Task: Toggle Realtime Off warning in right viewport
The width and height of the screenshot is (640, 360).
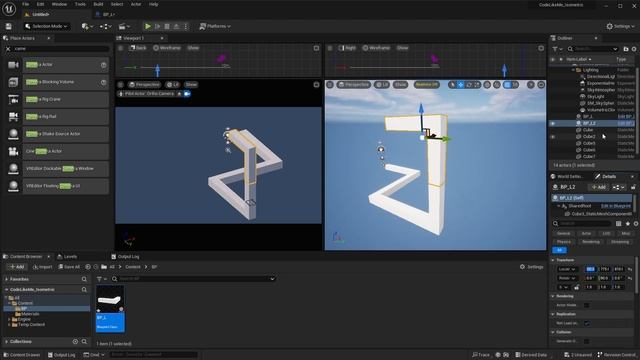Action: pos(427,84)
